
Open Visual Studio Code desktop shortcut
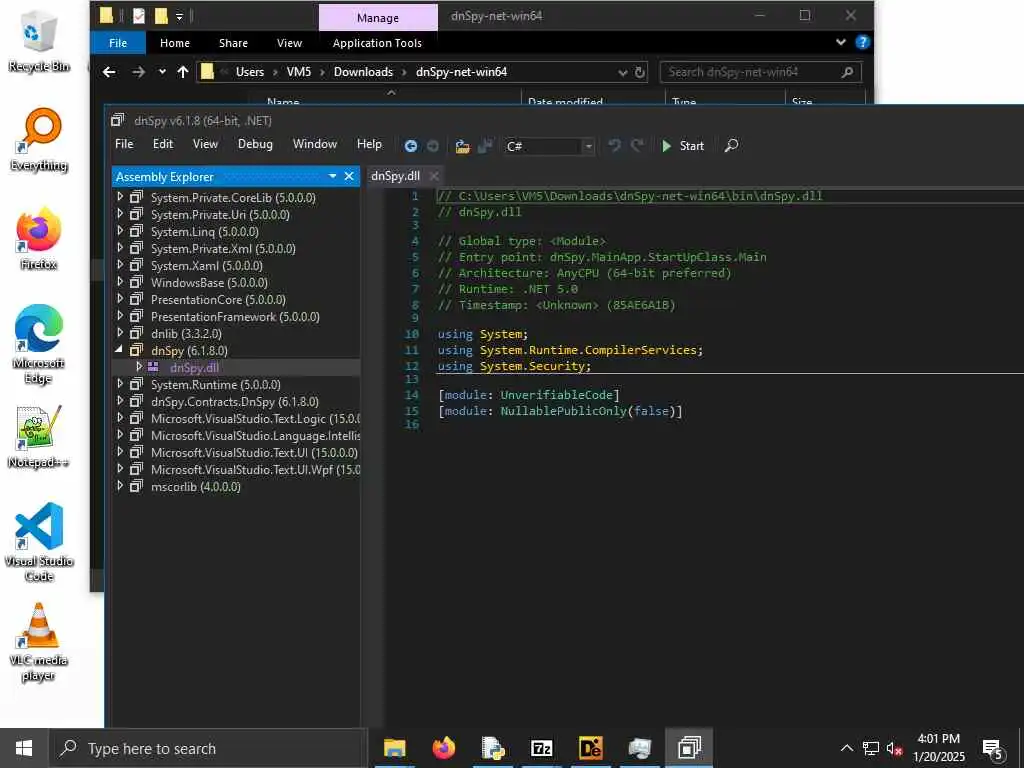click(x=39, y=542)
